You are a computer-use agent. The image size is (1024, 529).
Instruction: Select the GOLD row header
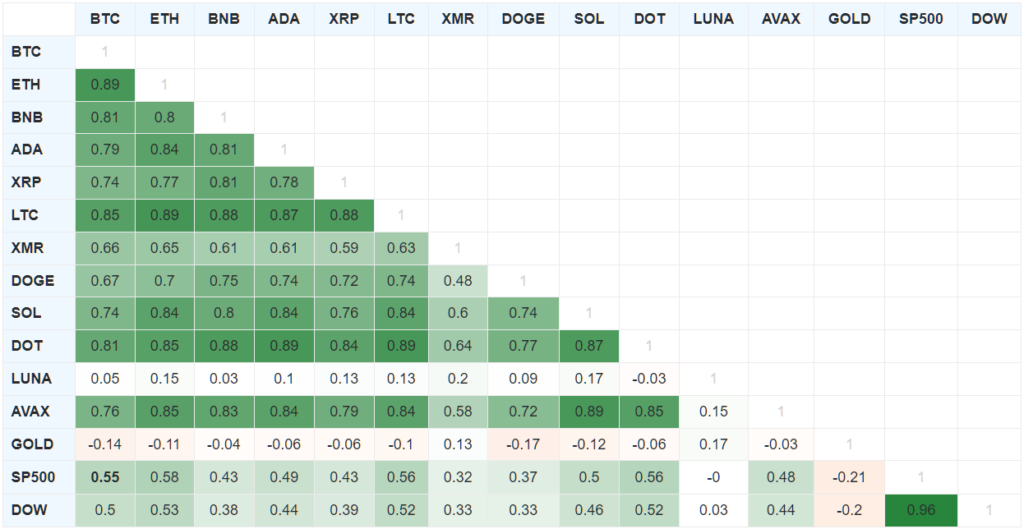click(x=27, y=444)
